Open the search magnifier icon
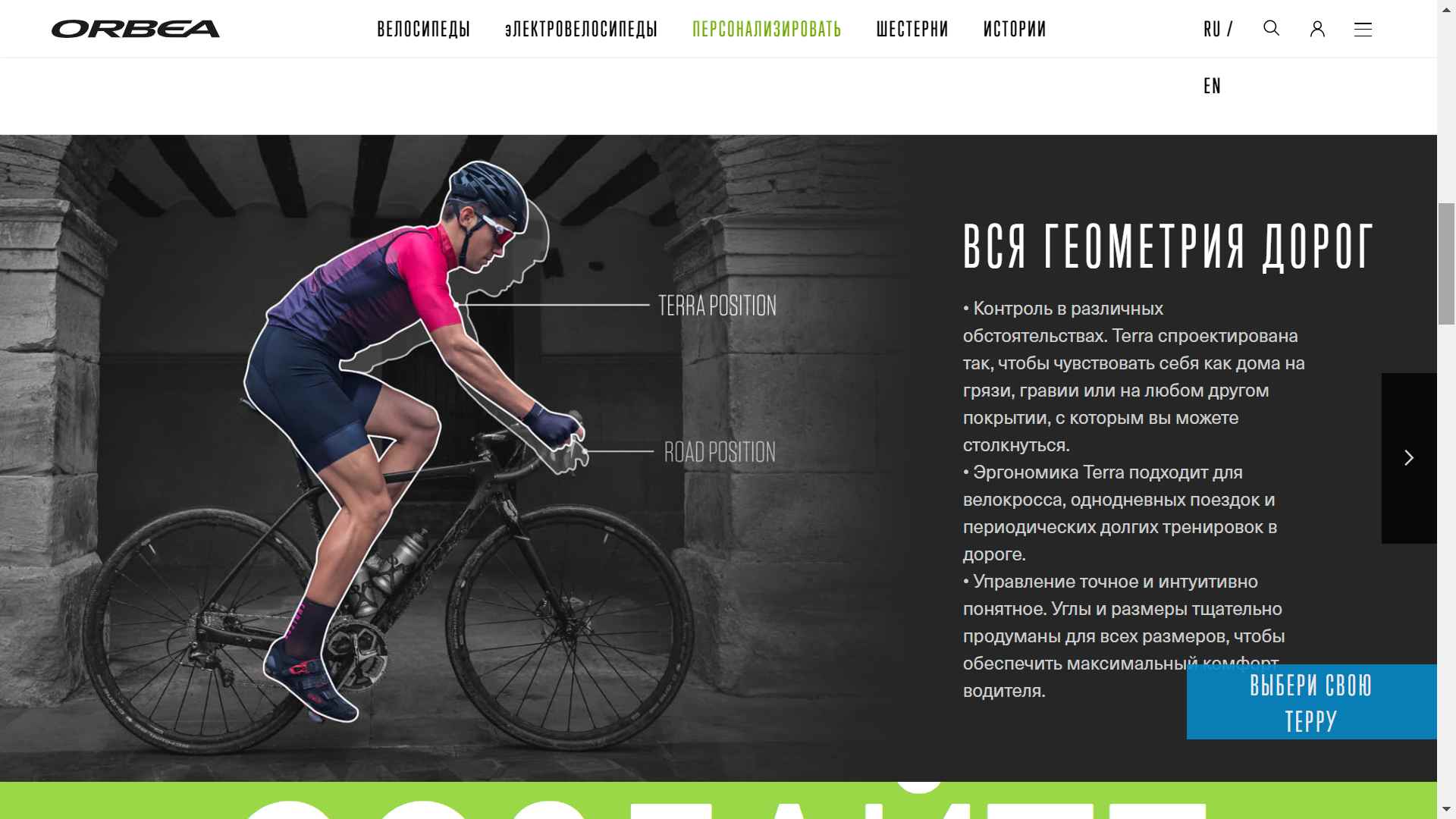The width and height of the screenshot is (1456, 819). pyautogui.click(x=1272, y=28)
